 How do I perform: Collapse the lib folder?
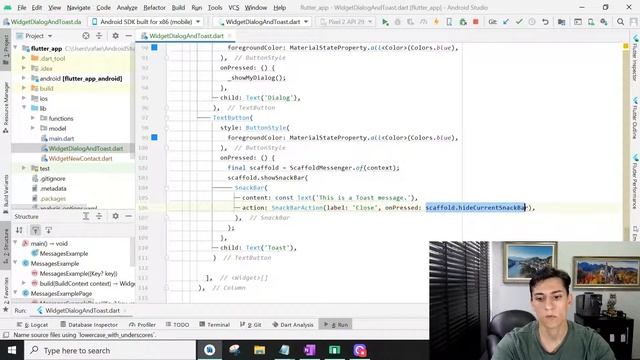pos(24,108)
